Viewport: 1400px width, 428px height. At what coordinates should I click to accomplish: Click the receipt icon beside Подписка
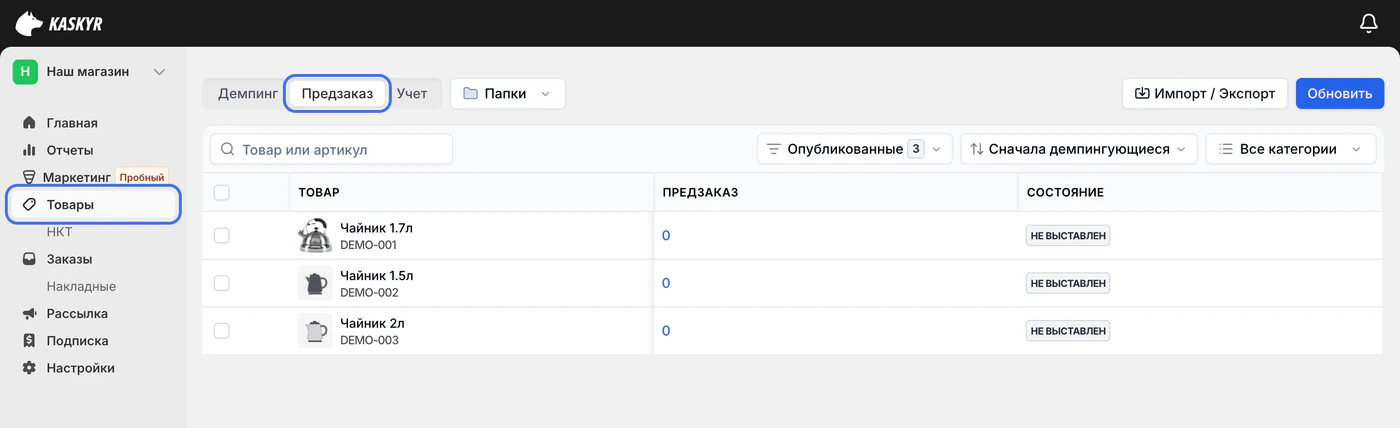pyautogui.click(x=29, y=340)
